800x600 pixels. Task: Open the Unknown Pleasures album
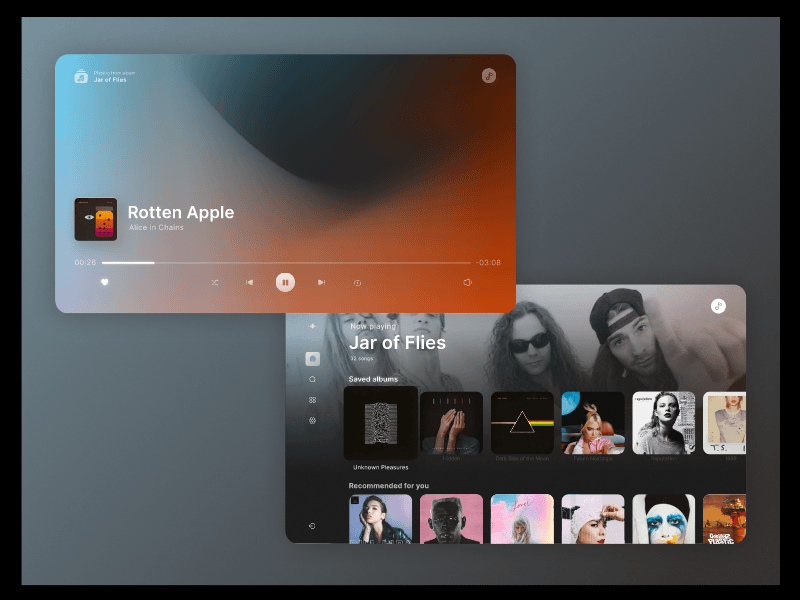381,422
